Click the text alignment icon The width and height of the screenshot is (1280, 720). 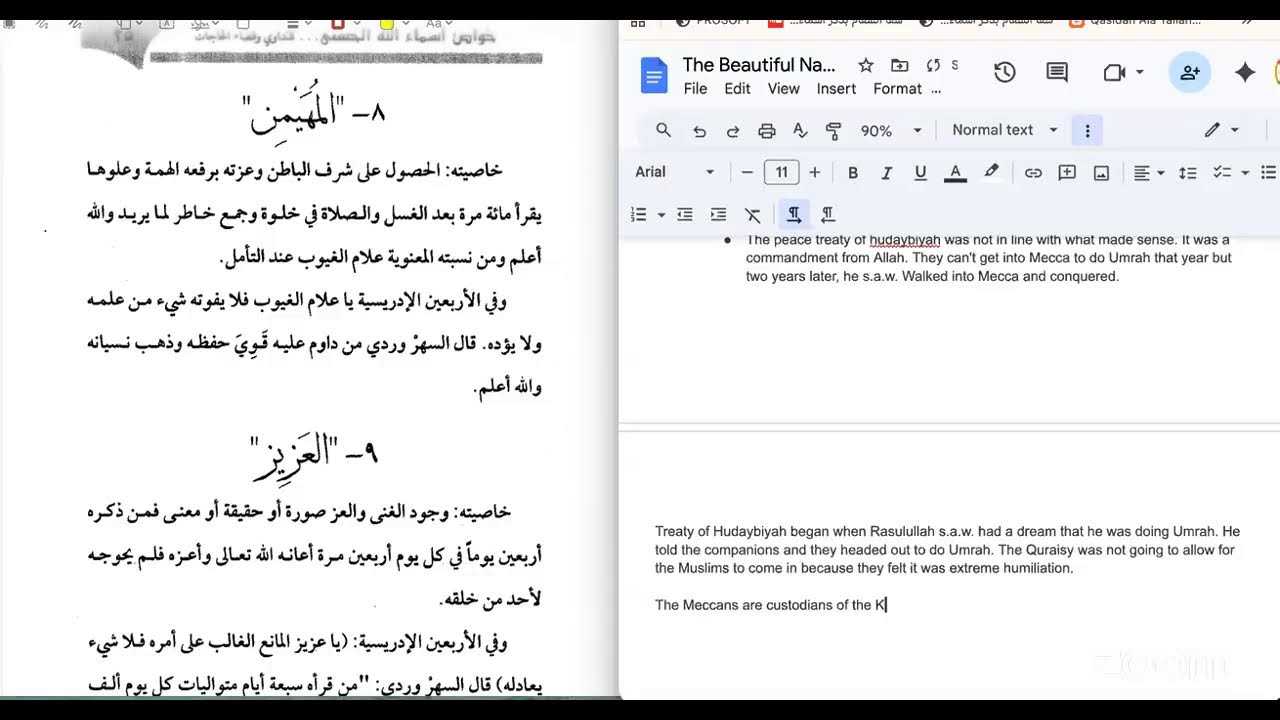(1141, 172)
